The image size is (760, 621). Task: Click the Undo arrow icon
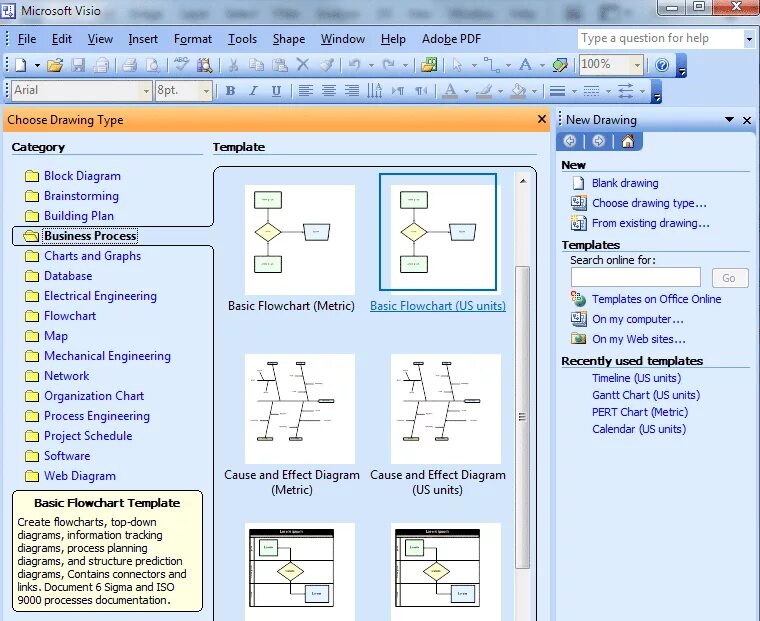point(355,64)
